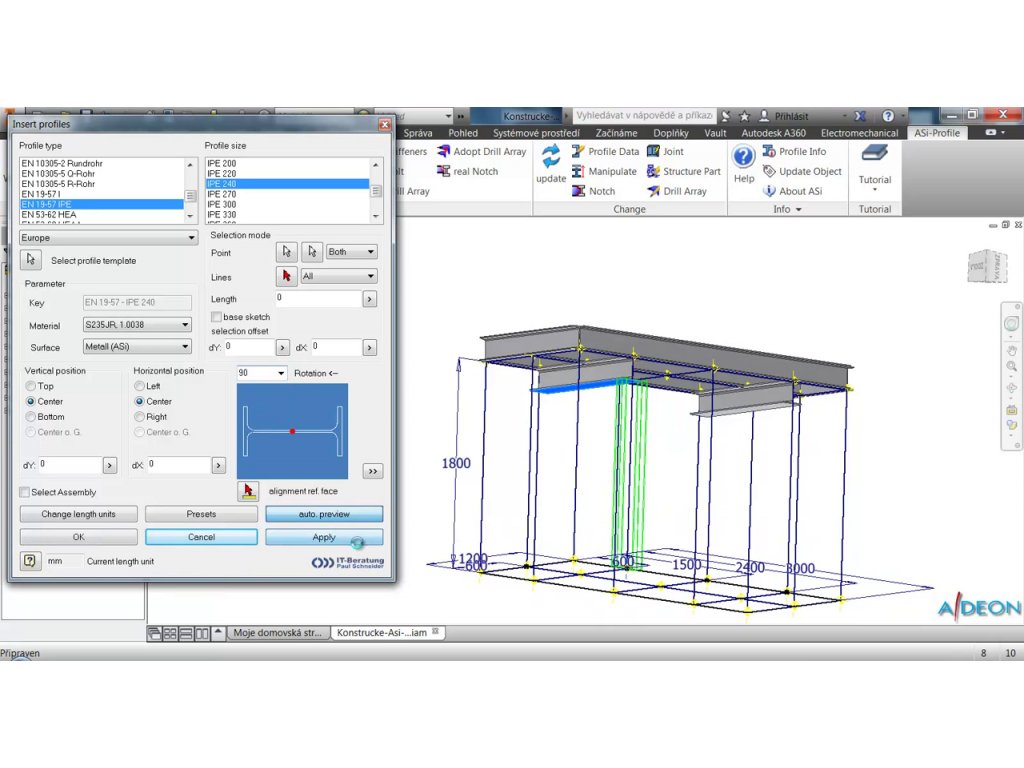
Task: Select Left horizontal position
Action: point(147,386)
